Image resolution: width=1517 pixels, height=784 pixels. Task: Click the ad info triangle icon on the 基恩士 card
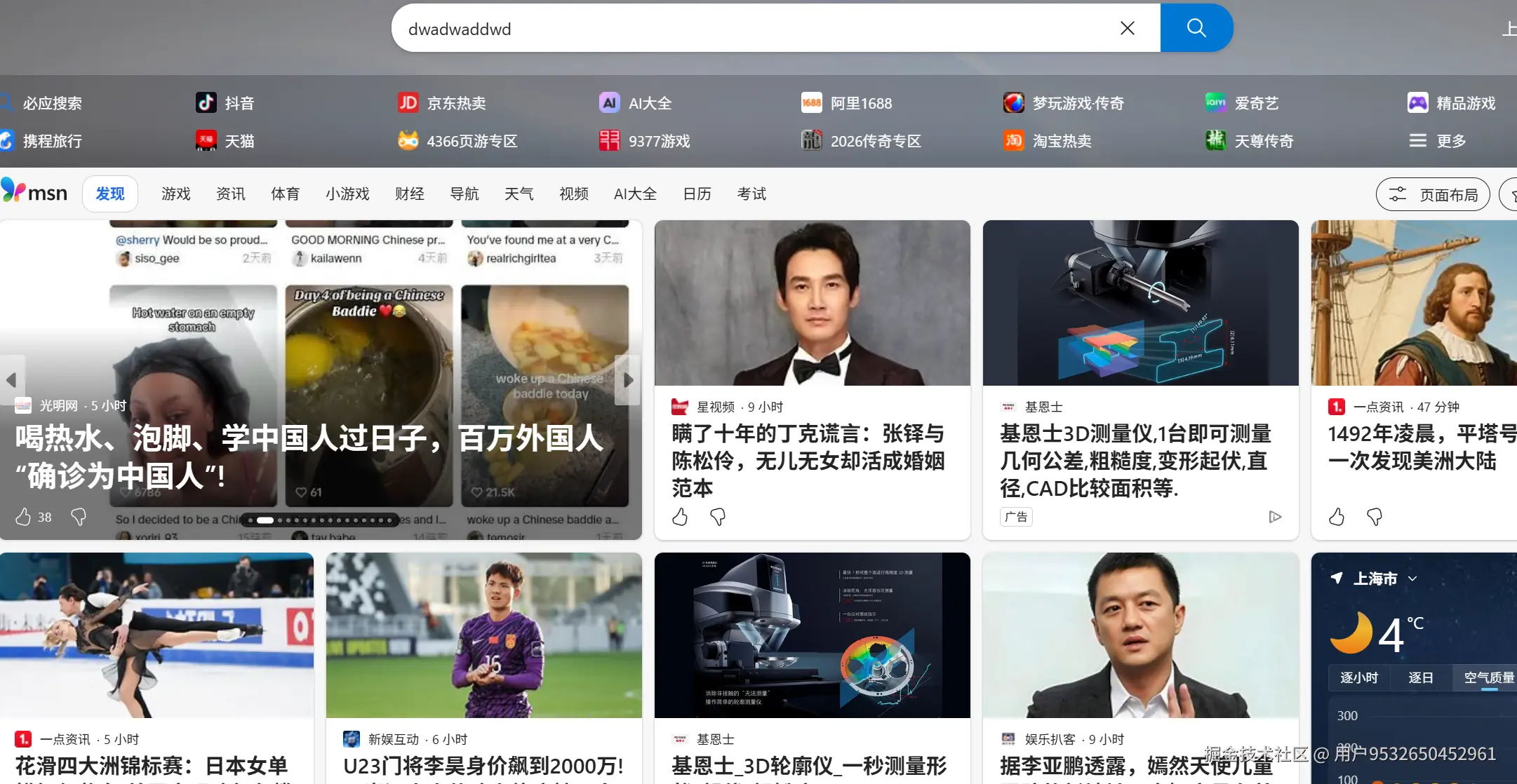tap(1275, 517)
